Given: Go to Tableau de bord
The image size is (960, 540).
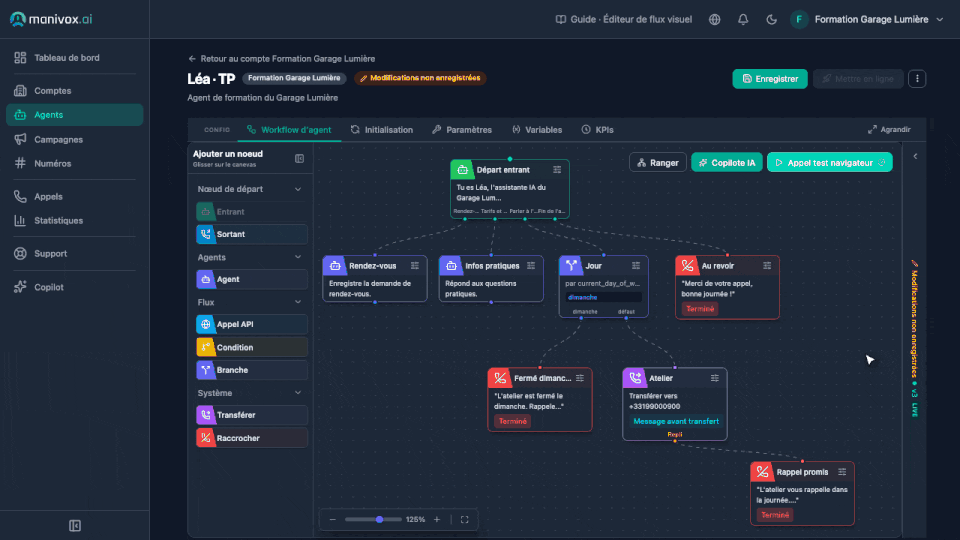Looking at the screenshot, I should click(75, 58).
